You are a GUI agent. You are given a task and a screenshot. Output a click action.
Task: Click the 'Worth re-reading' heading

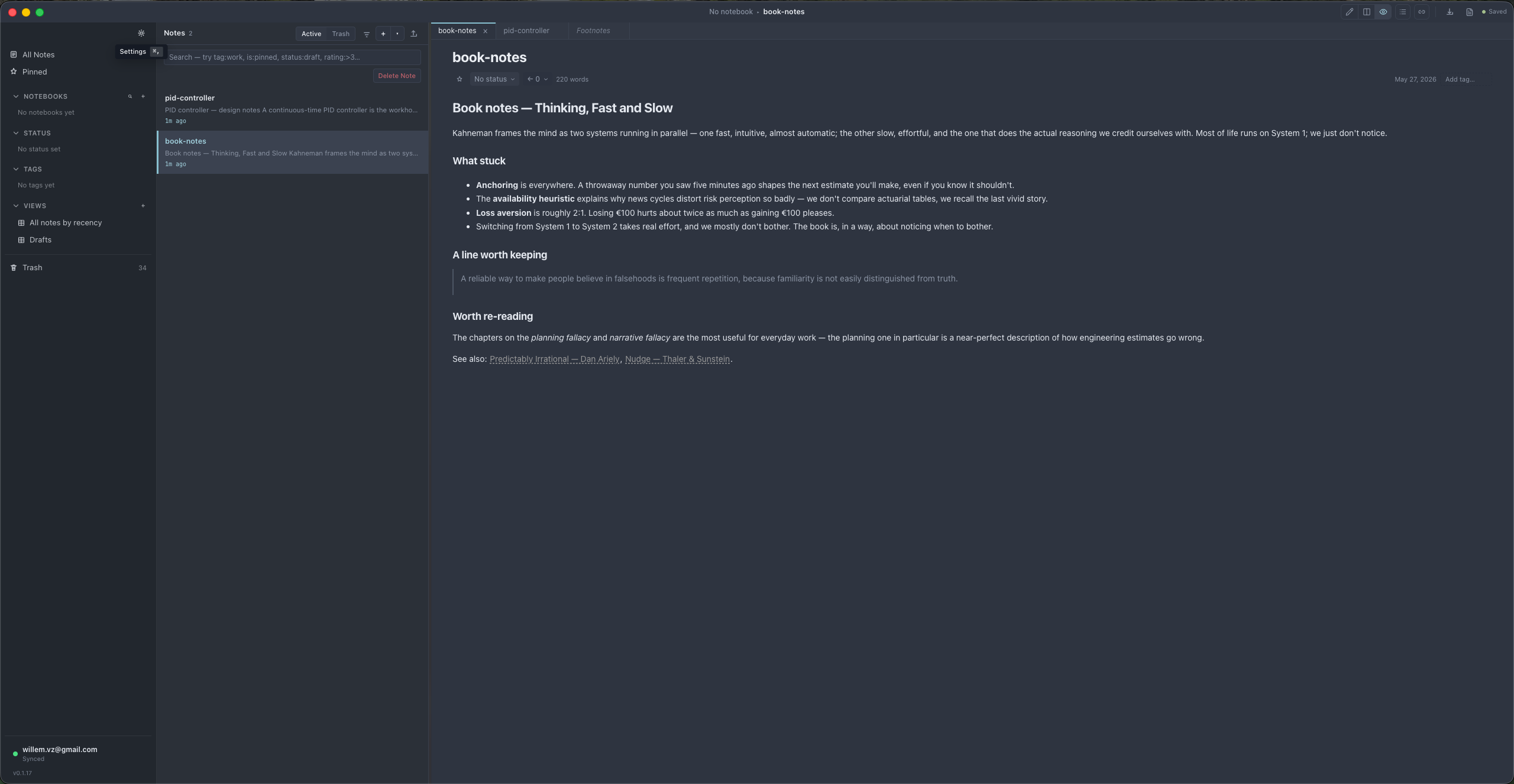pos(493,316)
